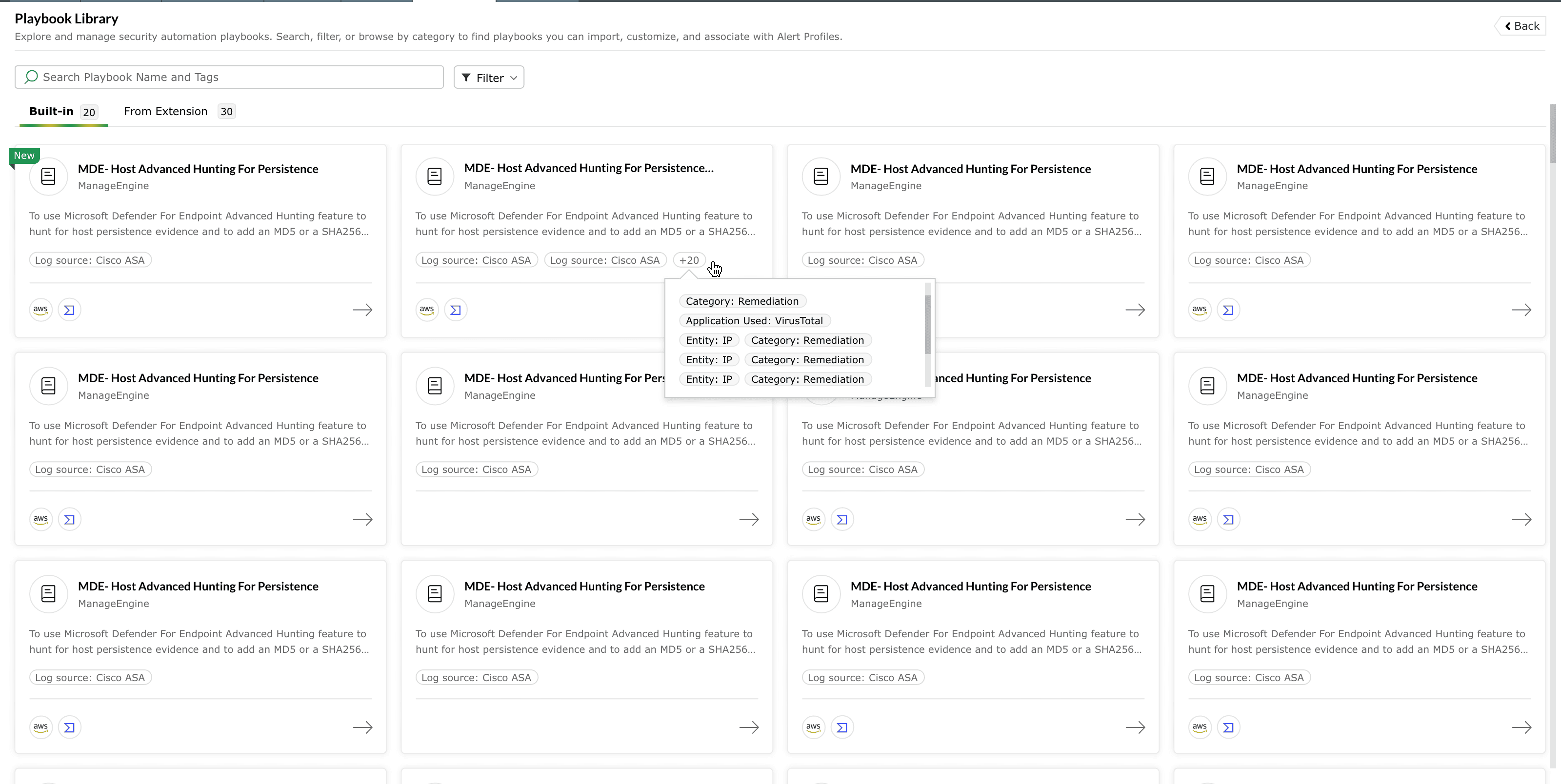Screen dimensions: 1561x784
Task: Click the sigma icon on the bottom row's third card
Action: (841, 727)
